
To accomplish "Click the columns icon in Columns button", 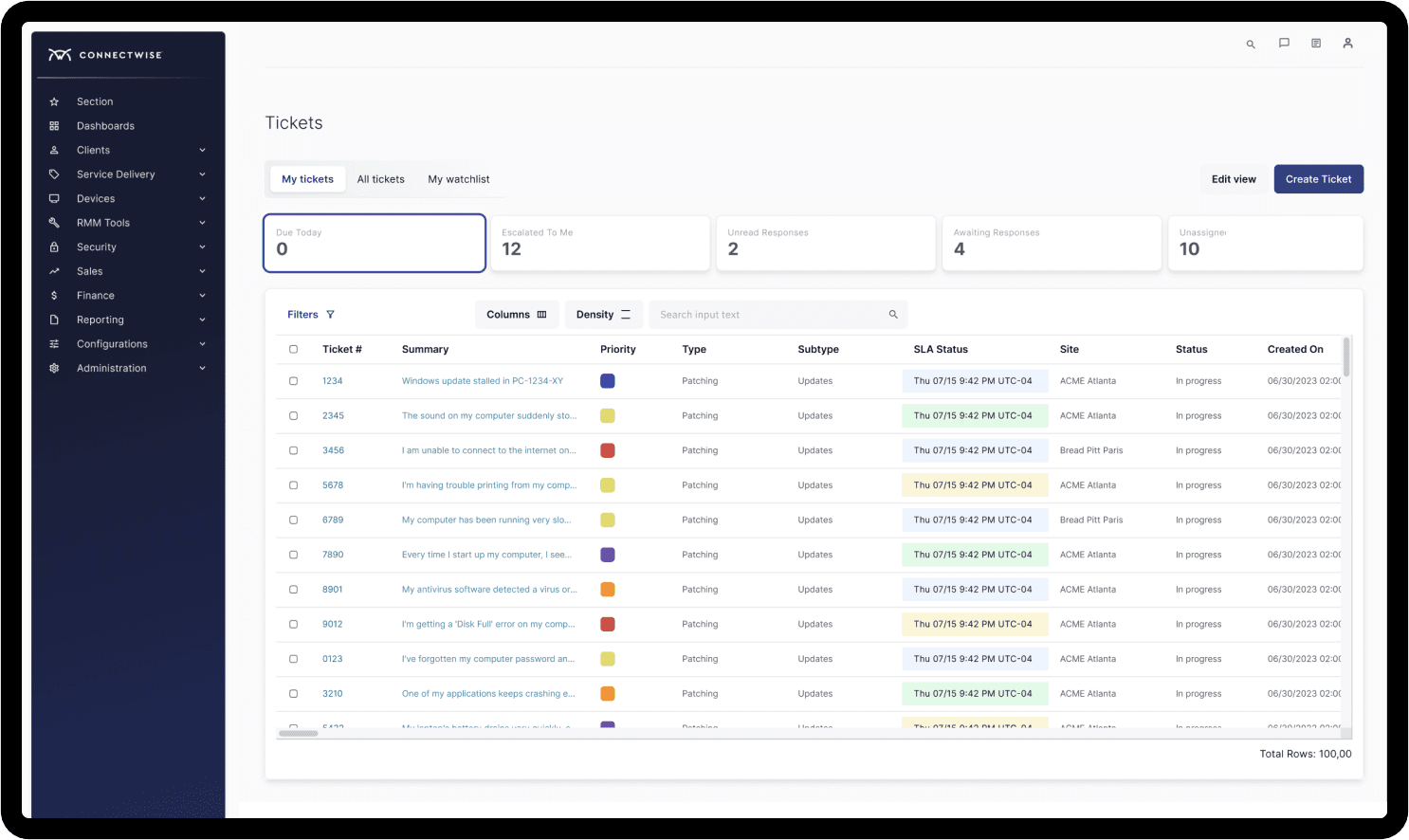I will (541, 315).
